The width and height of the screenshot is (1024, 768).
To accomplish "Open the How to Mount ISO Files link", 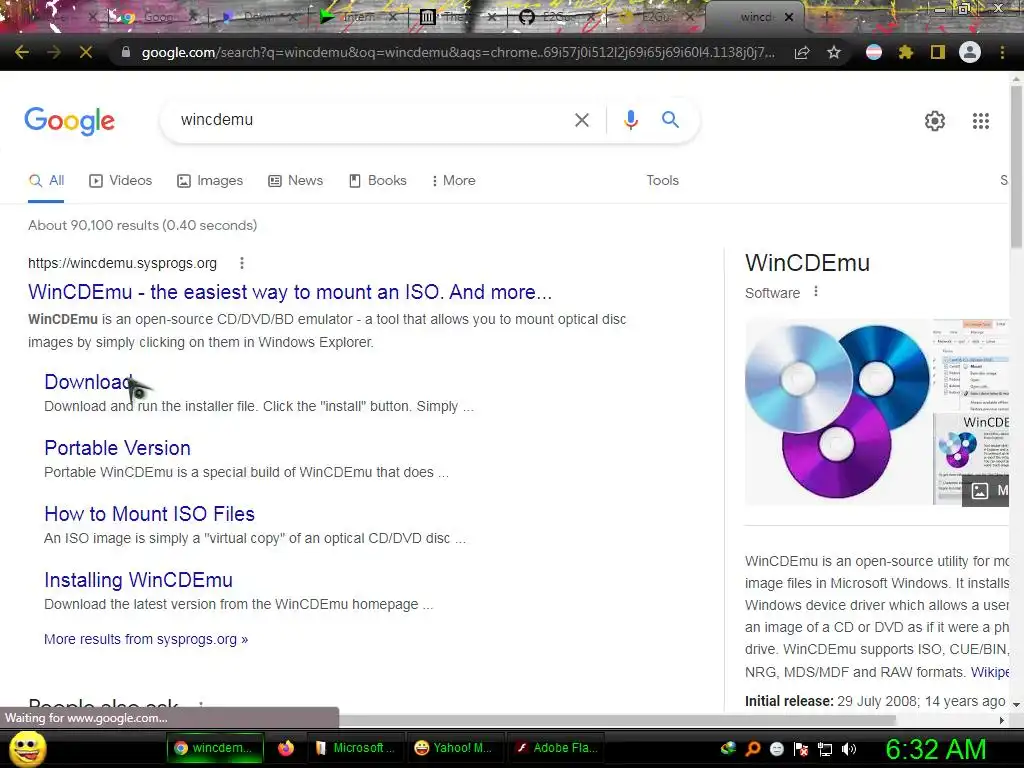I will [150, 514].
